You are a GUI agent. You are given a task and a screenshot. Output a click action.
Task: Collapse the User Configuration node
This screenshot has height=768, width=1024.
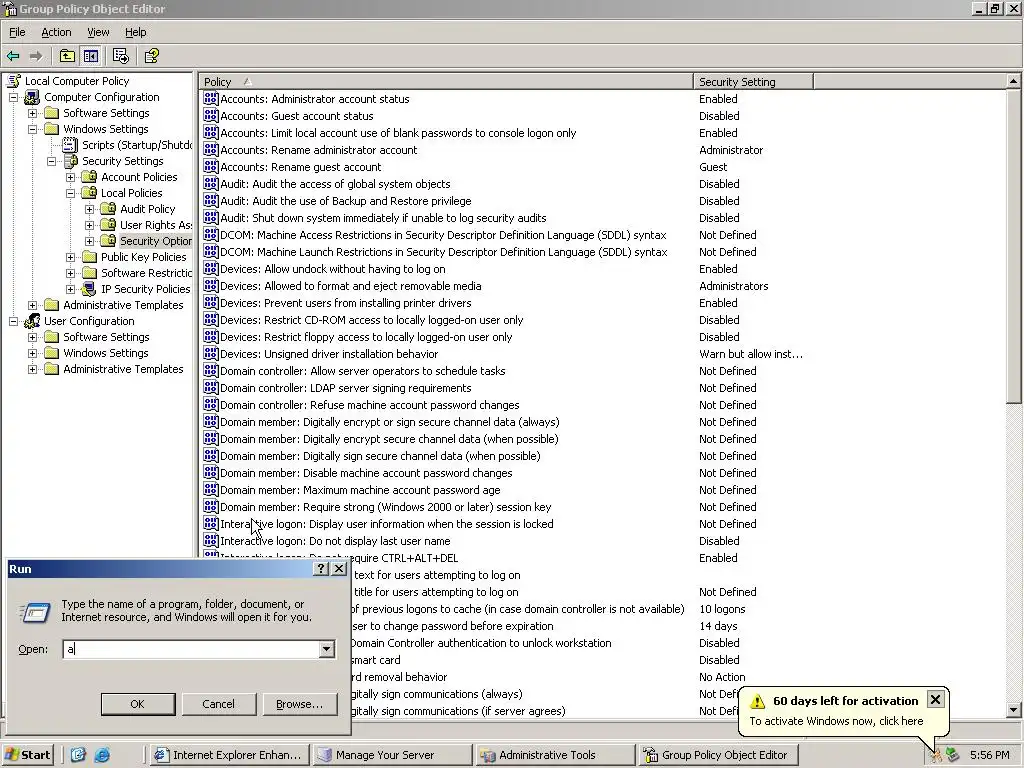point(13,321)
